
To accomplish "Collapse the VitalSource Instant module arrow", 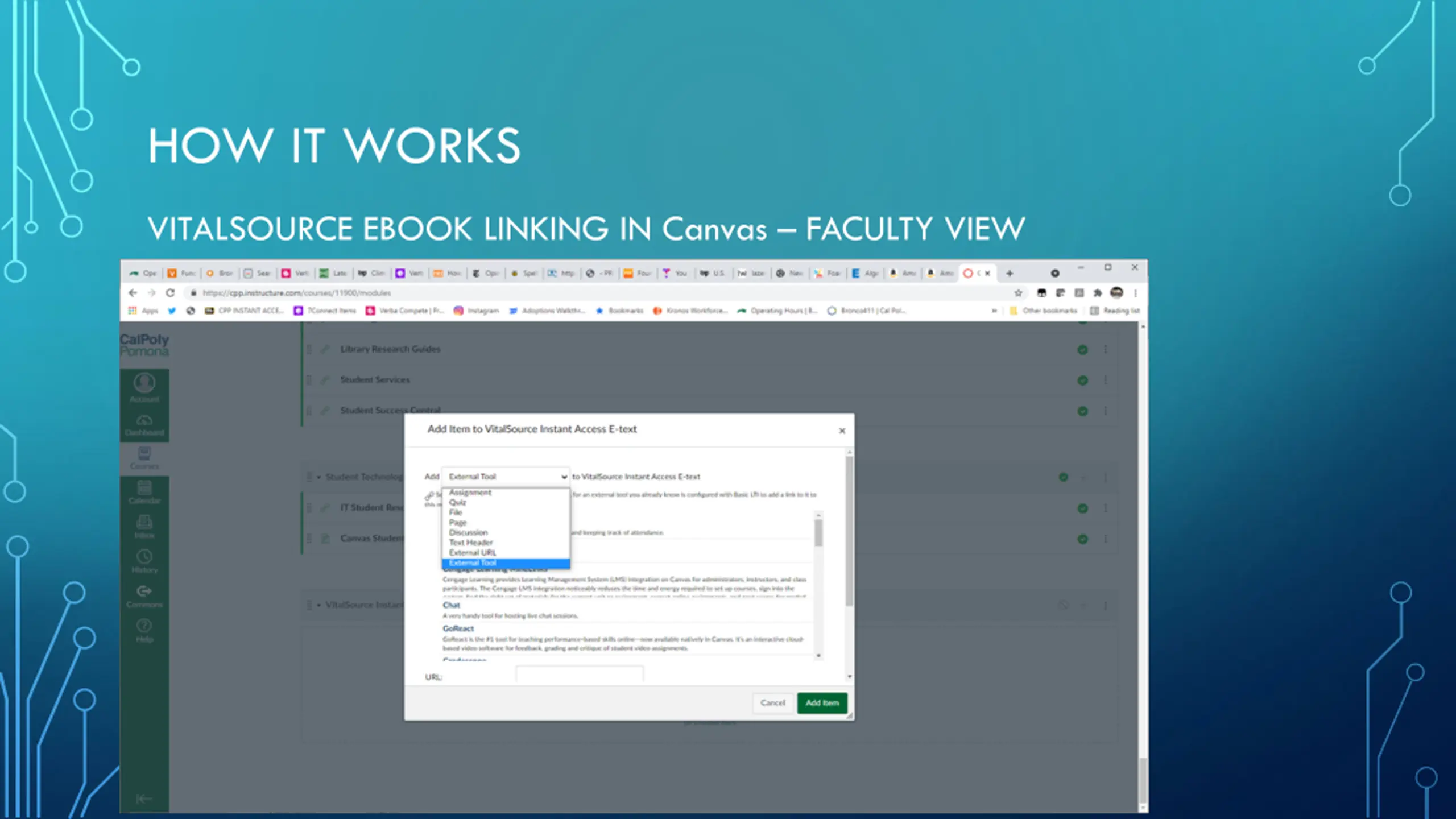I will [x=318, y=605].
